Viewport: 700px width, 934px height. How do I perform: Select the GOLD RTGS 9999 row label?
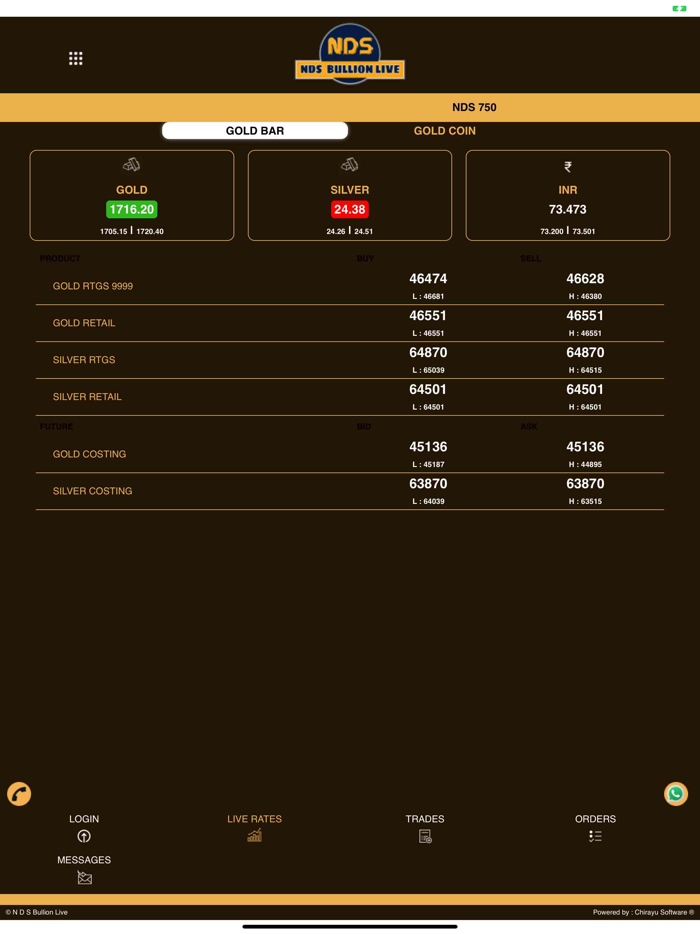pyautogui.click(x=93, y=286)
